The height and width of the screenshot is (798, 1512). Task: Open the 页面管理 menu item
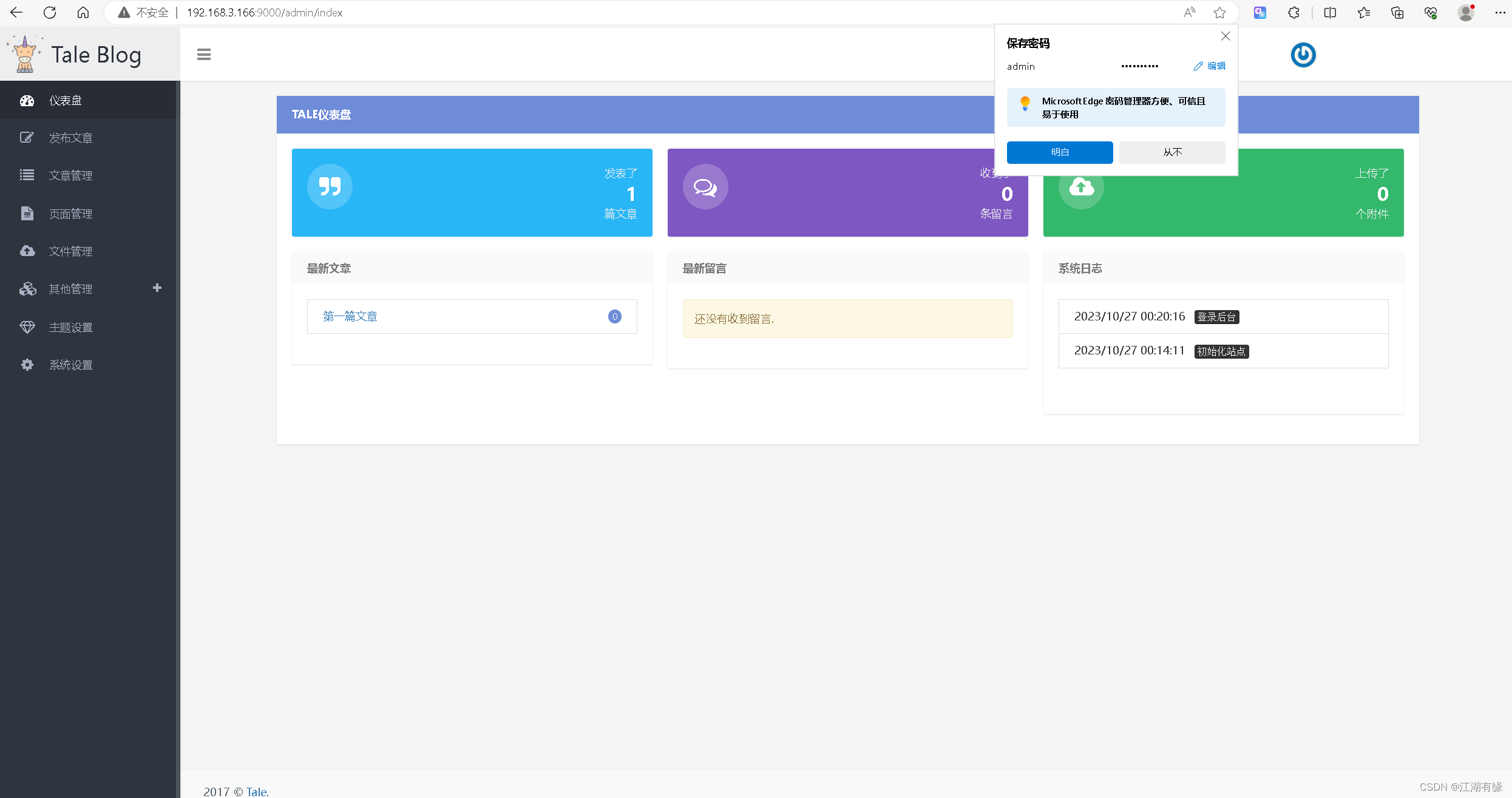[89, 214]
